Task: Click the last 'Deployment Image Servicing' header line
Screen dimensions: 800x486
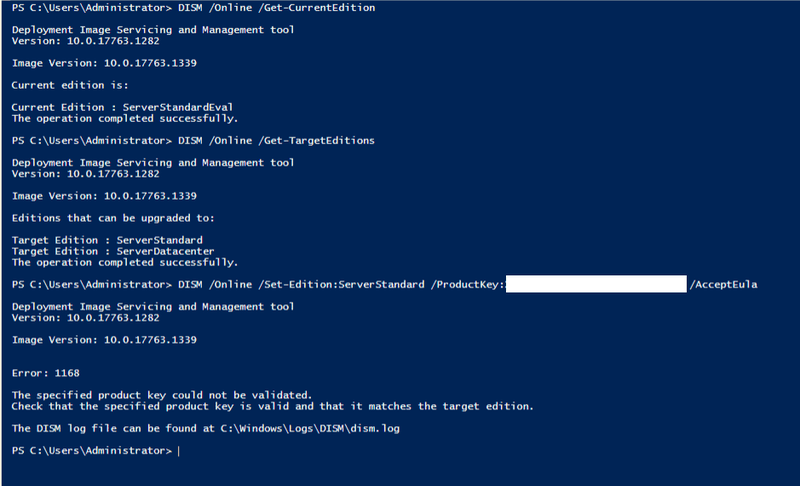Action: coord(153,306)
